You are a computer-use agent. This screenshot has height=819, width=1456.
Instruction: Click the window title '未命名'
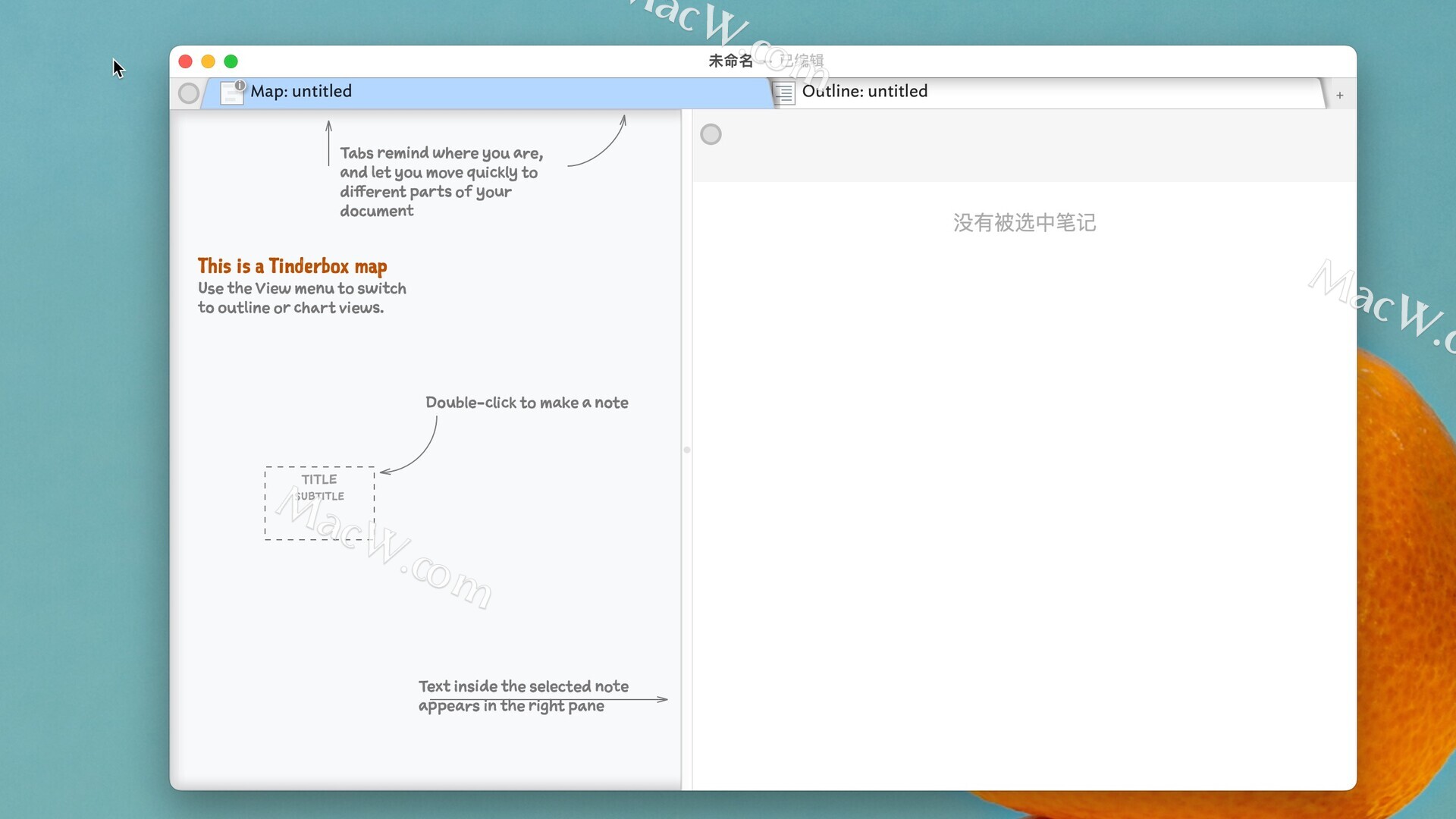coord(730,61)
